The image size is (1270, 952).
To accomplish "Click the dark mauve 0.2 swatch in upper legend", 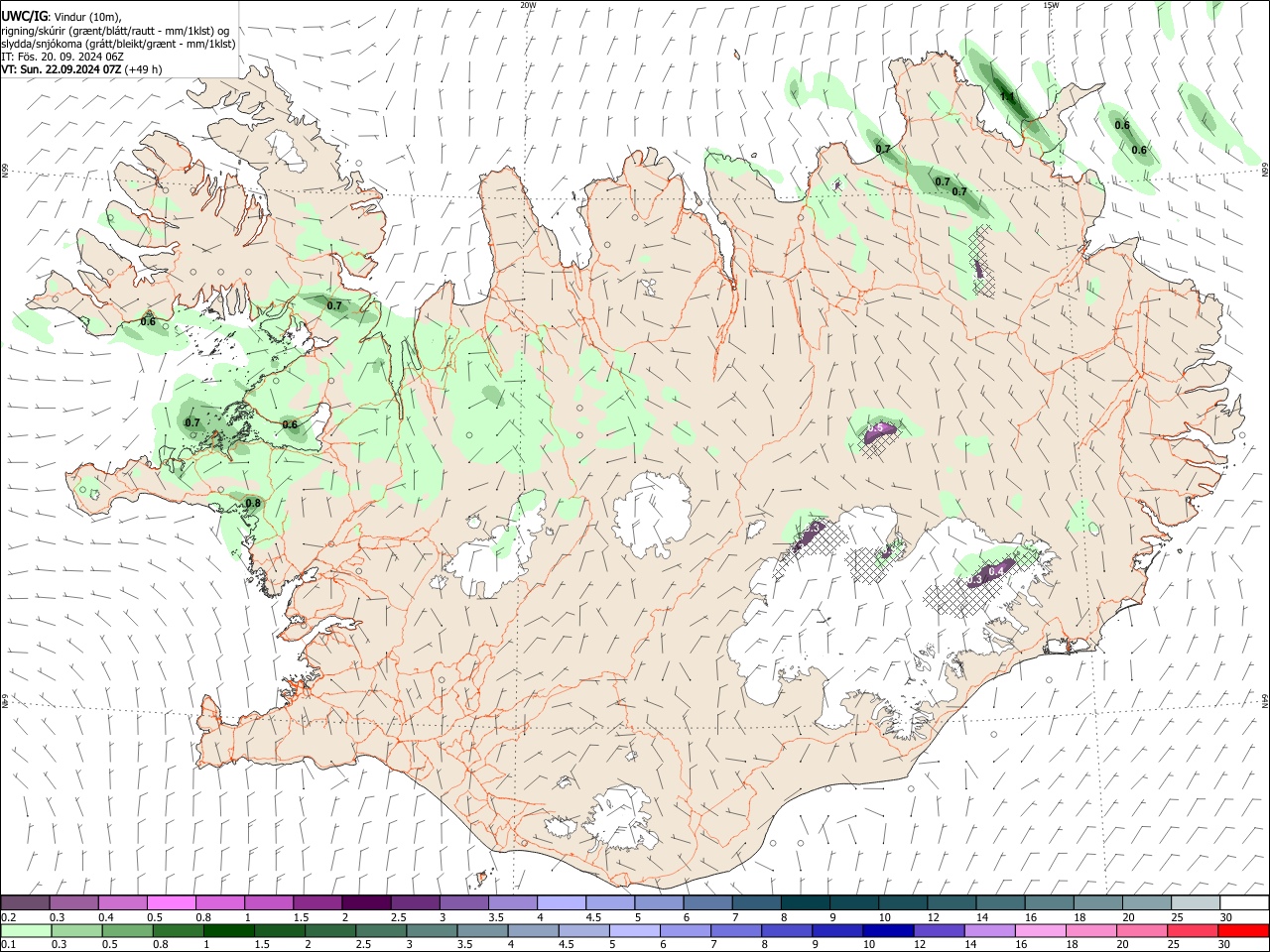I will point(26,903).
